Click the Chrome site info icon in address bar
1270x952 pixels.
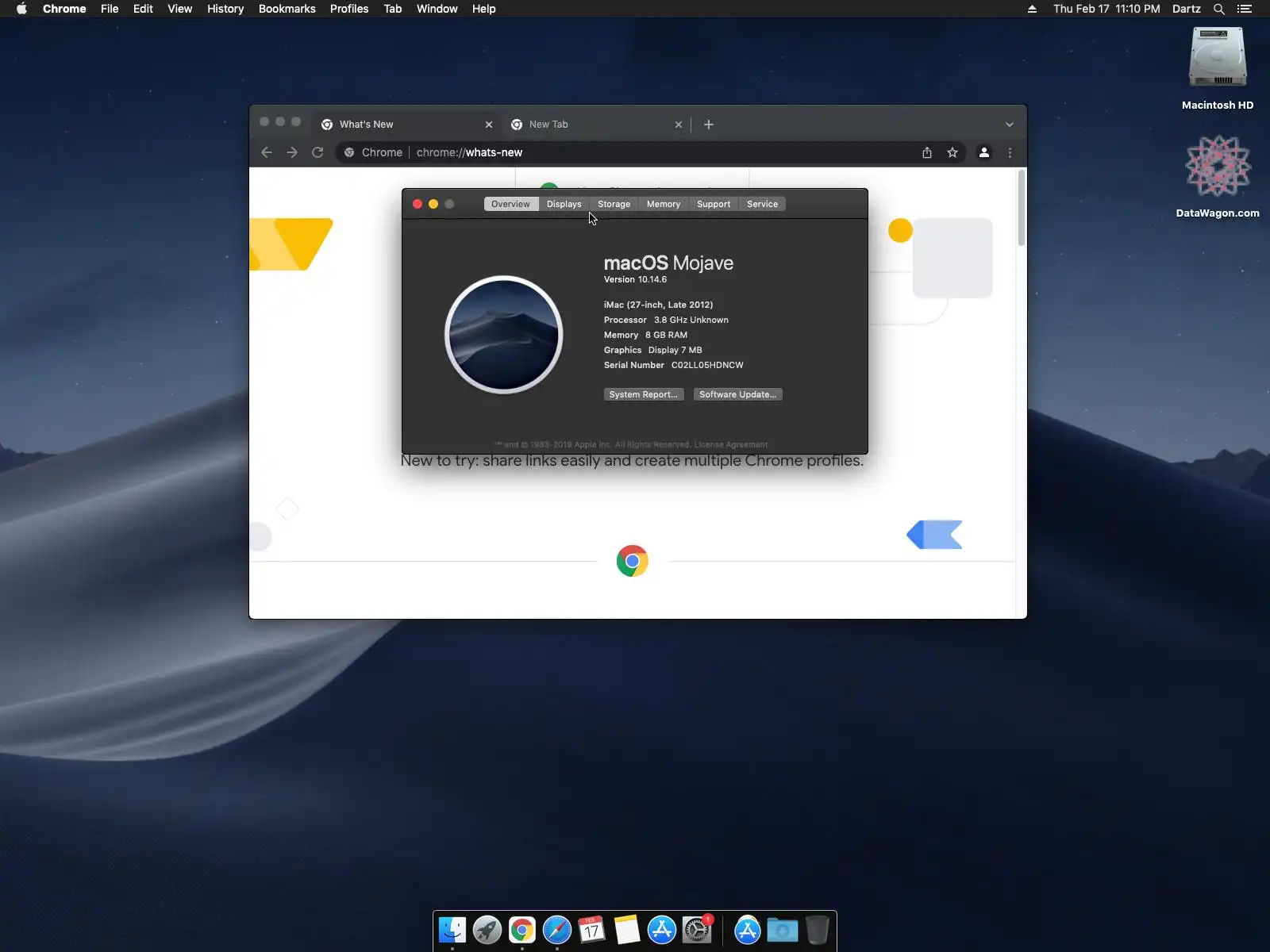coord(349,152)
